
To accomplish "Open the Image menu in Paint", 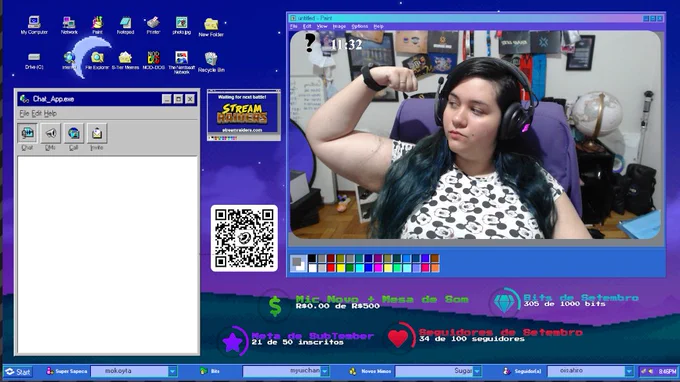I will 339,26.
